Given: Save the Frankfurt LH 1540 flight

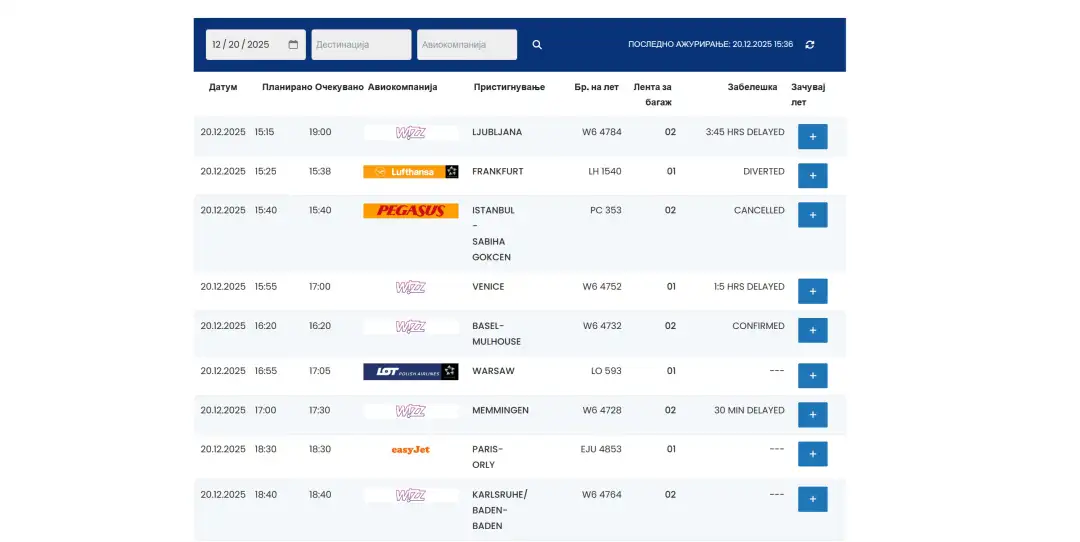Looking at the screenshot, I should coord(812,176).
